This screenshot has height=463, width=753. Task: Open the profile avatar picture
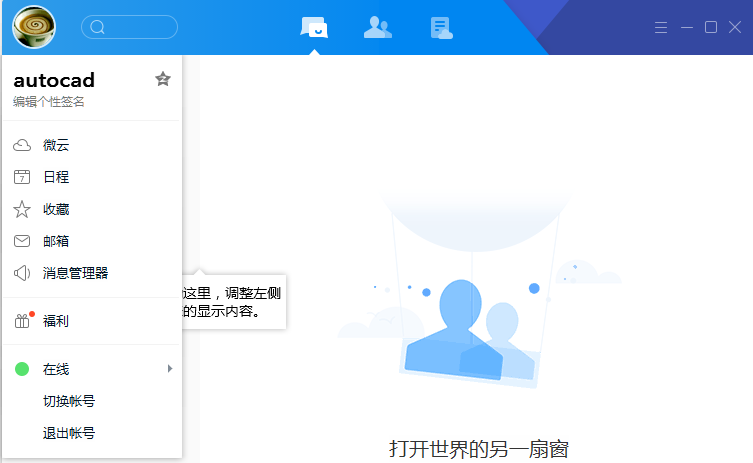34,27
